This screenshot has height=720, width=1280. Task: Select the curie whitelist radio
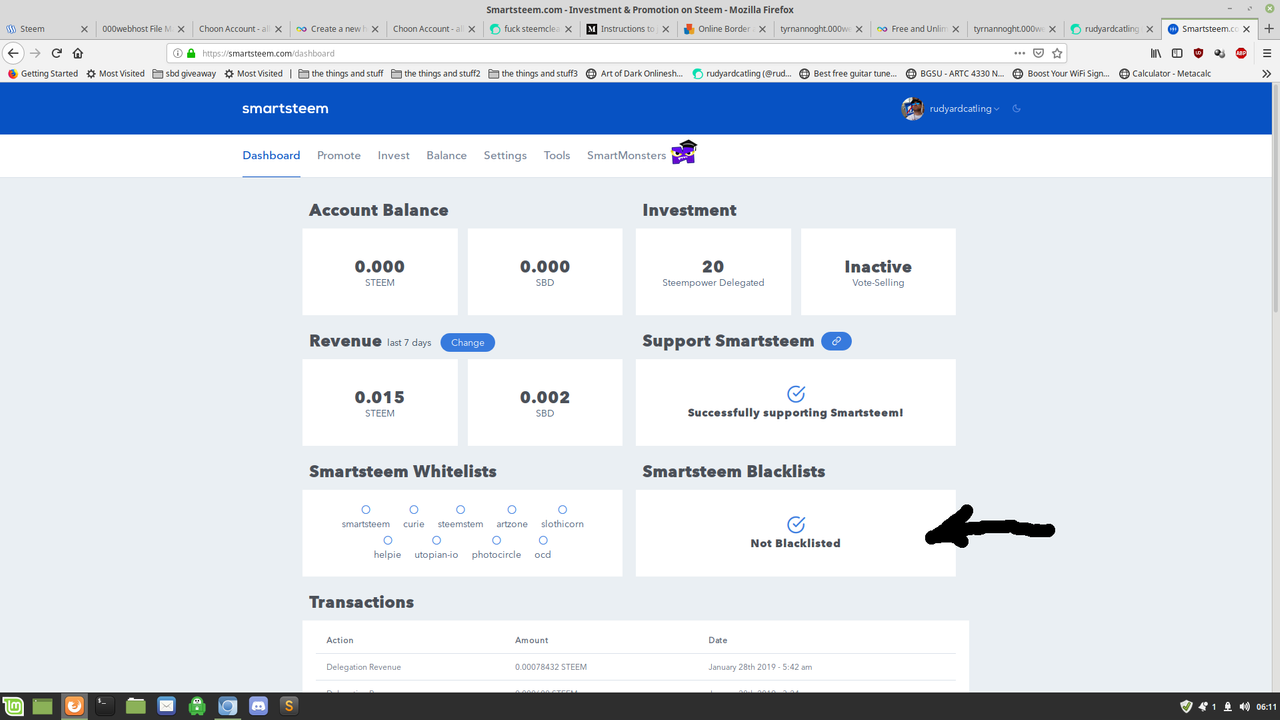413,510
